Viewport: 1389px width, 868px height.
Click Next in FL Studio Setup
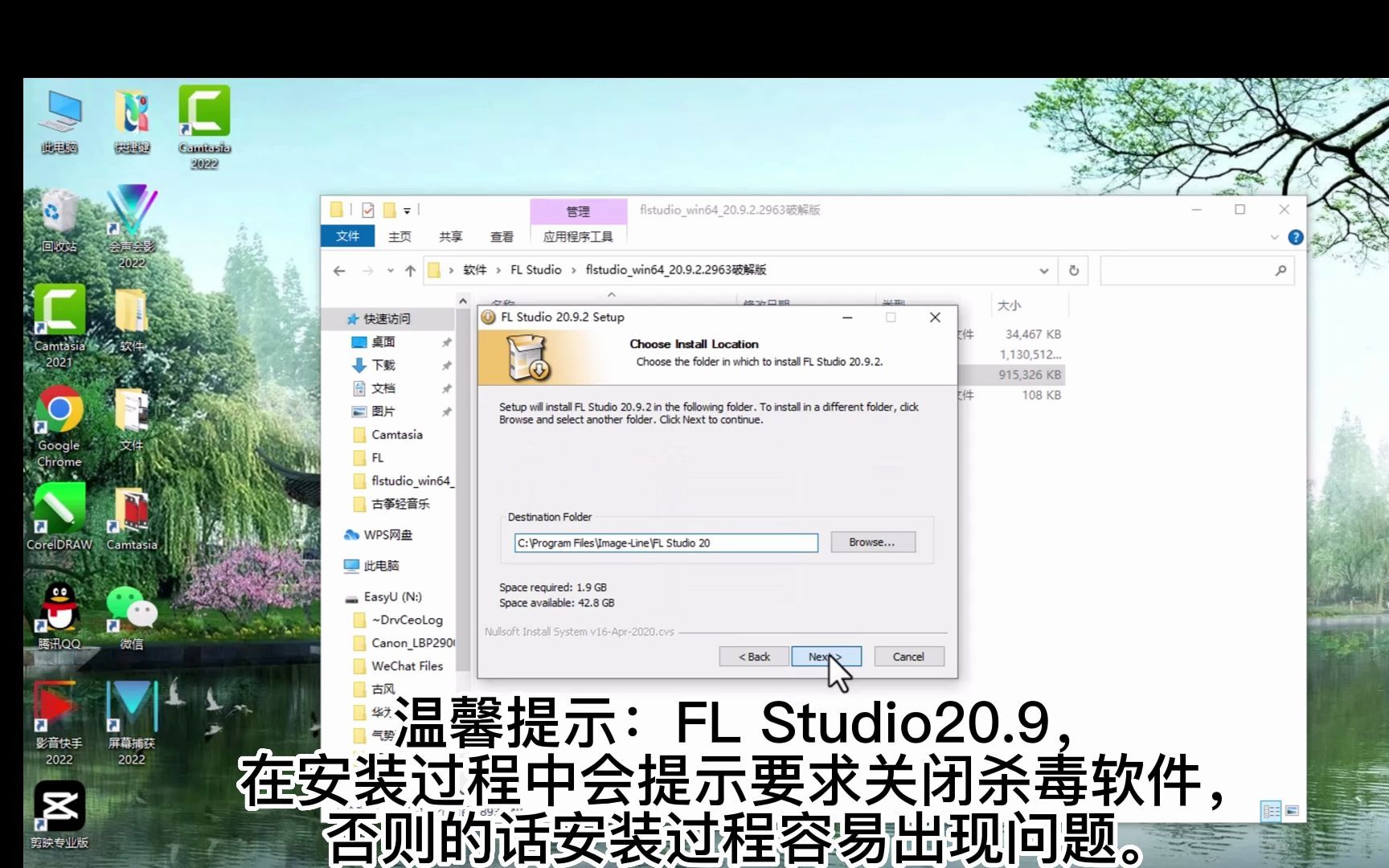[x=826, y=657]
